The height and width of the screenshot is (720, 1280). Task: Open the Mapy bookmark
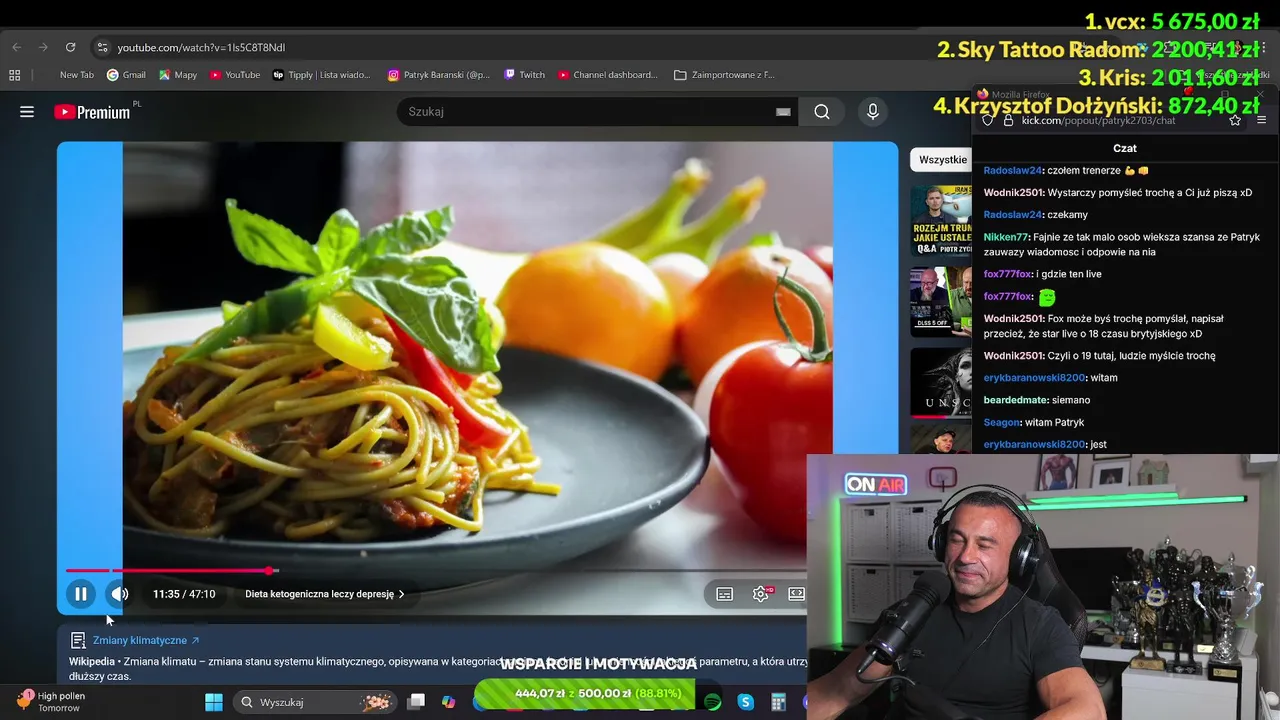click(x=178, y=75)
